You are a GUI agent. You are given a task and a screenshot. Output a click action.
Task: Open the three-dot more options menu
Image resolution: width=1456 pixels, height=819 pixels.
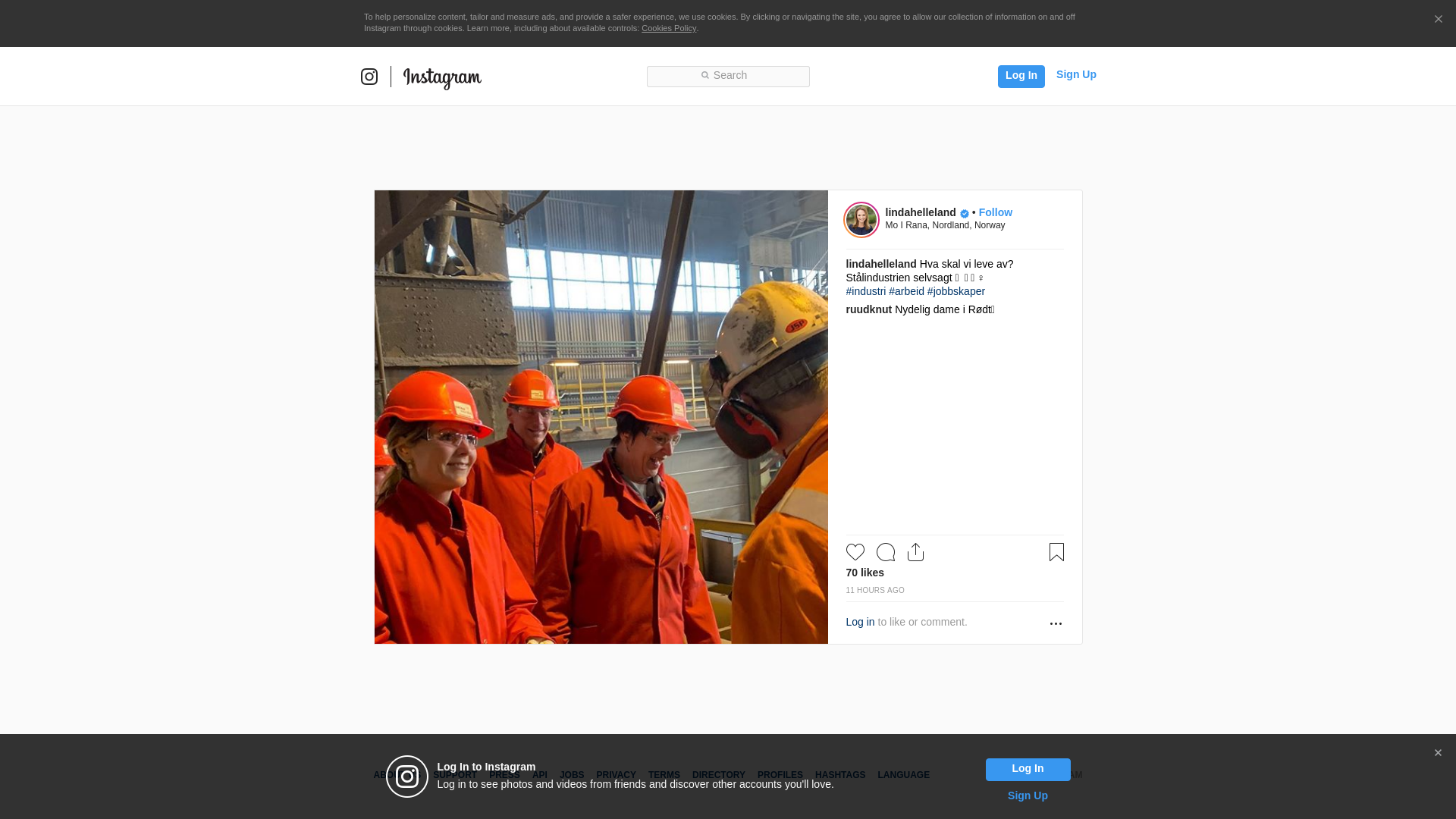tap(1056, 623)
